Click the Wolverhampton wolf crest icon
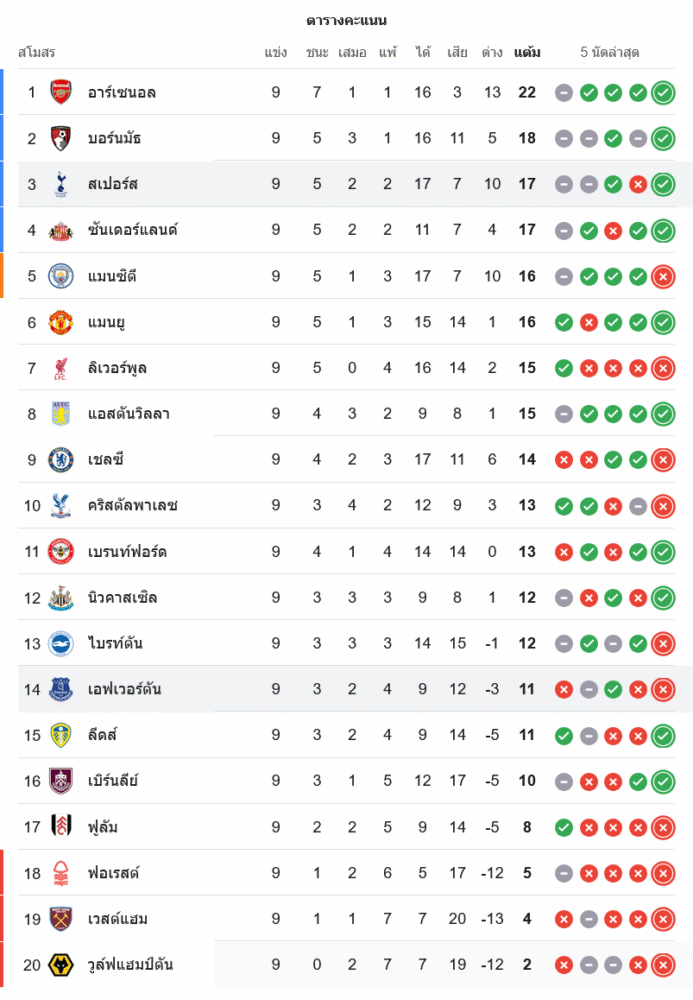This screenshot has height=1000, width=693. click(x=61, y=965)
